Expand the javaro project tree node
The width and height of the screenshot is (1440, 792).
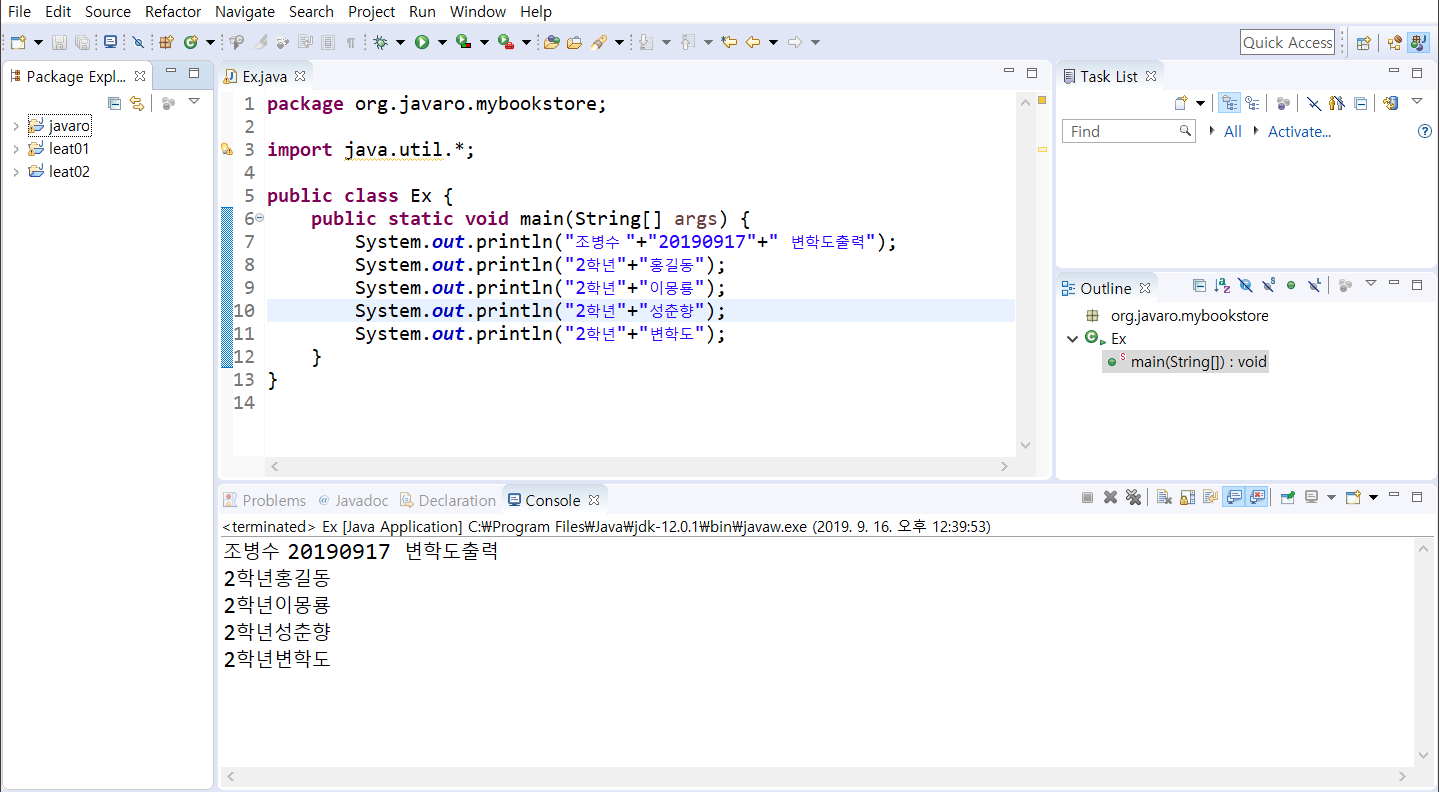coord(16,127)
